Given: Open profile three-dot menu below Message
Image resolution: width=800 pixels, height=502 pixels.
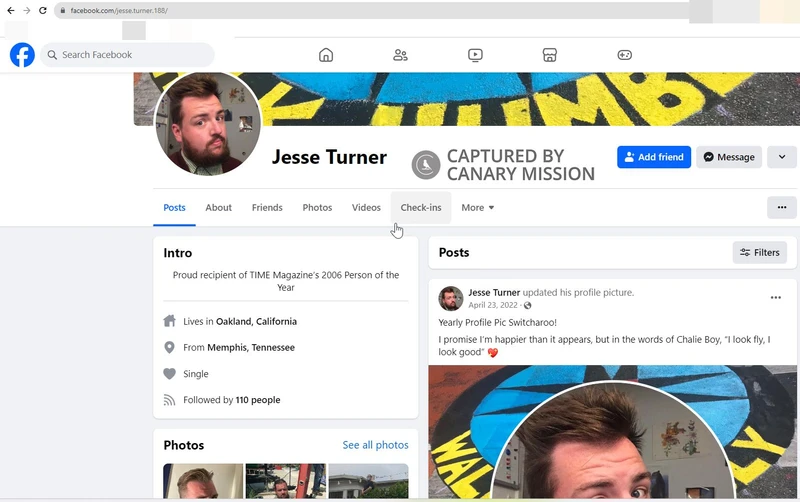Looking at the screenshot, I should tap(782, 208).
